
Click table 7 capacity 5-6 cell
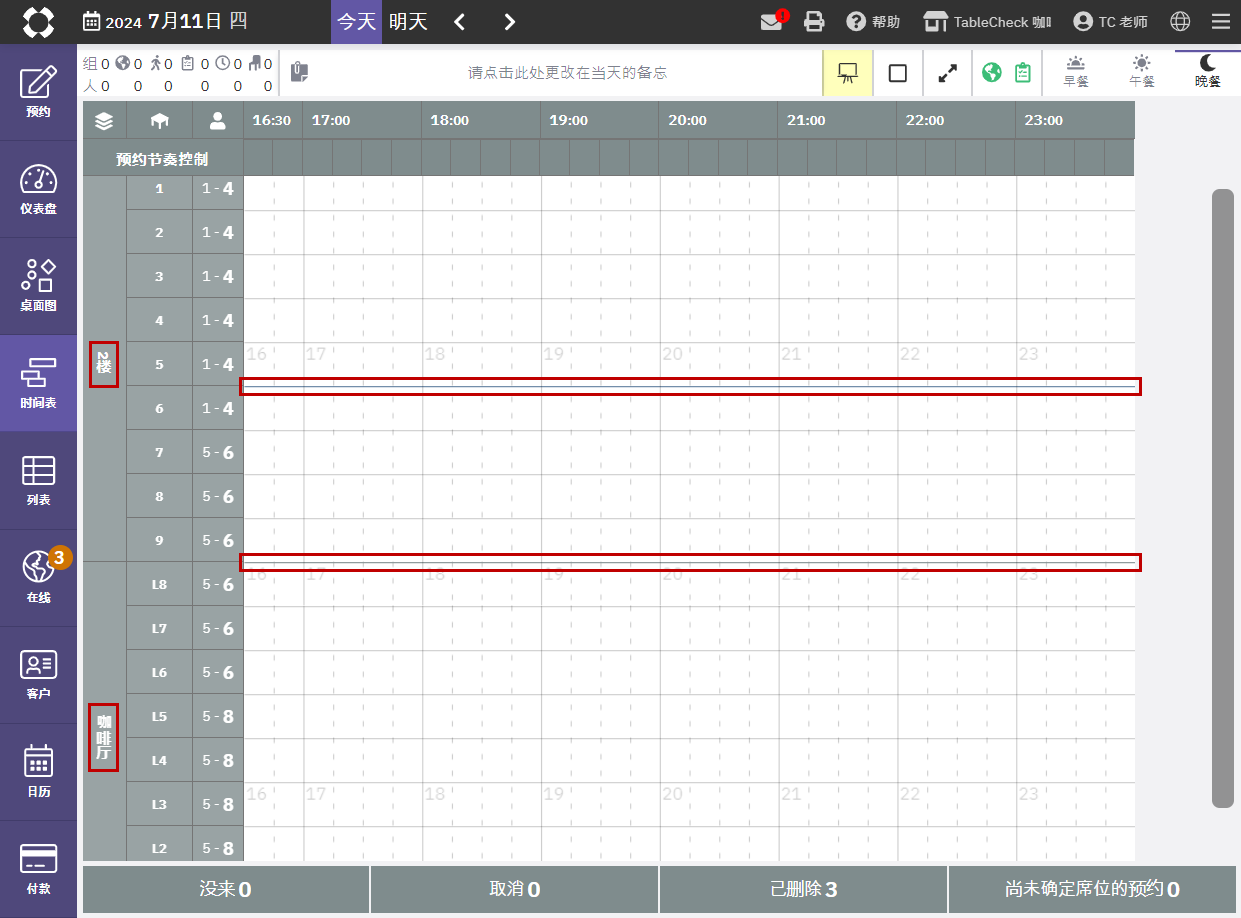click(x=218, y=452)
